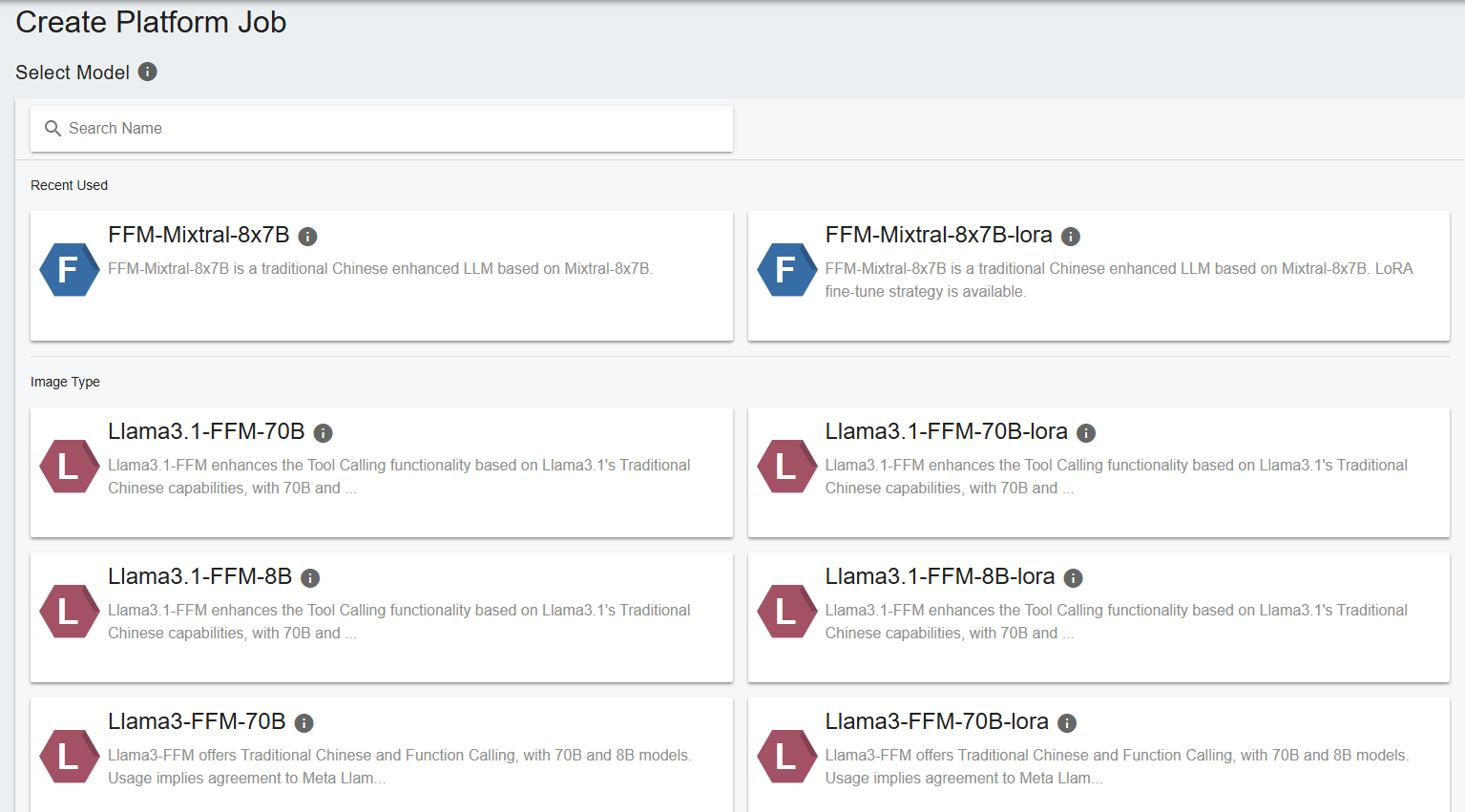This screenshot has height=812, width=1465.
Task: Click the red L hexagon of Llama3.1-FFM-8B-lora
Action: pos(787,612)
